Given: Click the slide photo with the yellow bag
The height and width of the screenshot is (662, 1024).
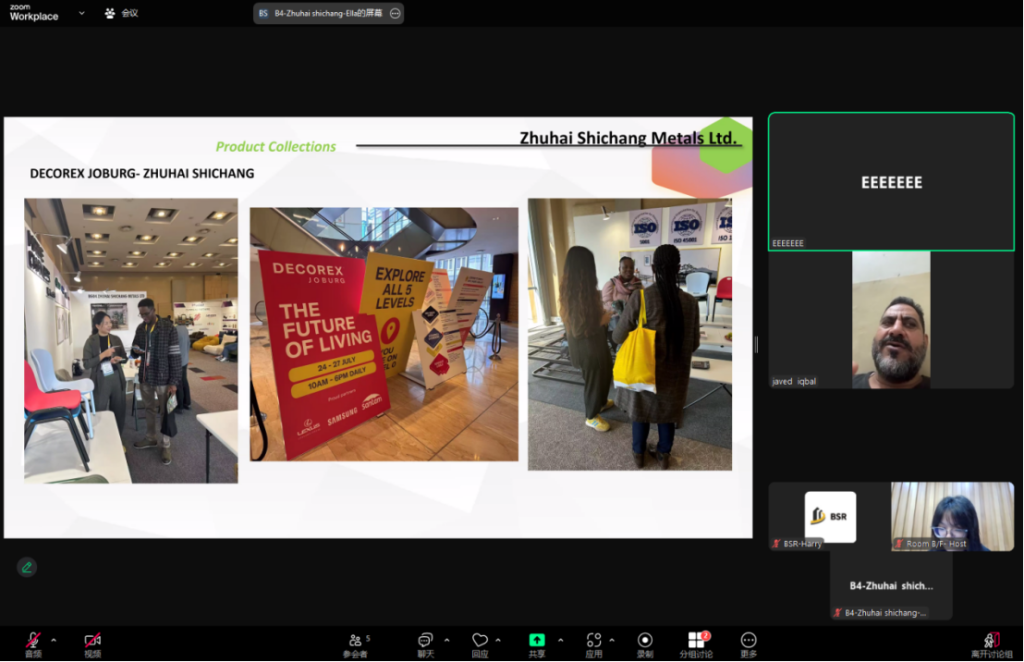Looking at the screenshot, I should (x=630, y=334).
